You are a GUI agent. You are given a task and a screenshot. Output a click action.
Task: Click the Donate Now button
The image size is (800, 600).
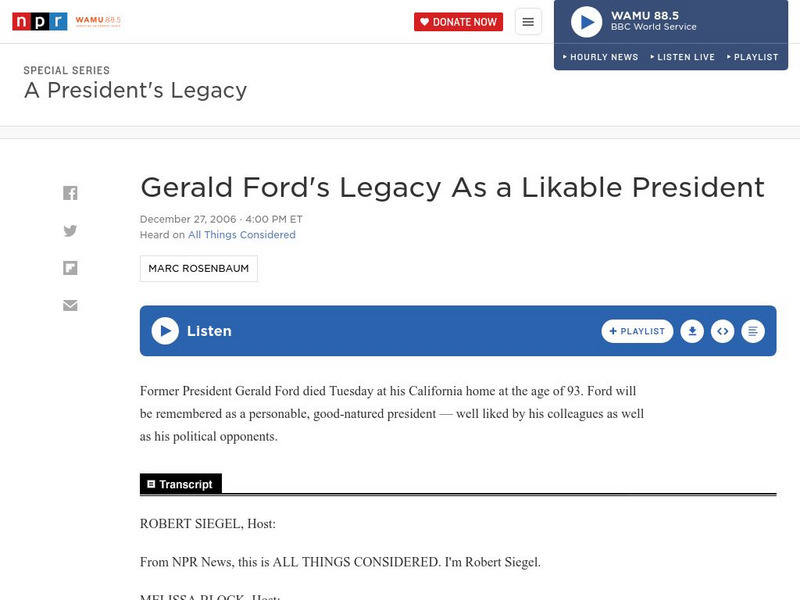tap(459, 20)
